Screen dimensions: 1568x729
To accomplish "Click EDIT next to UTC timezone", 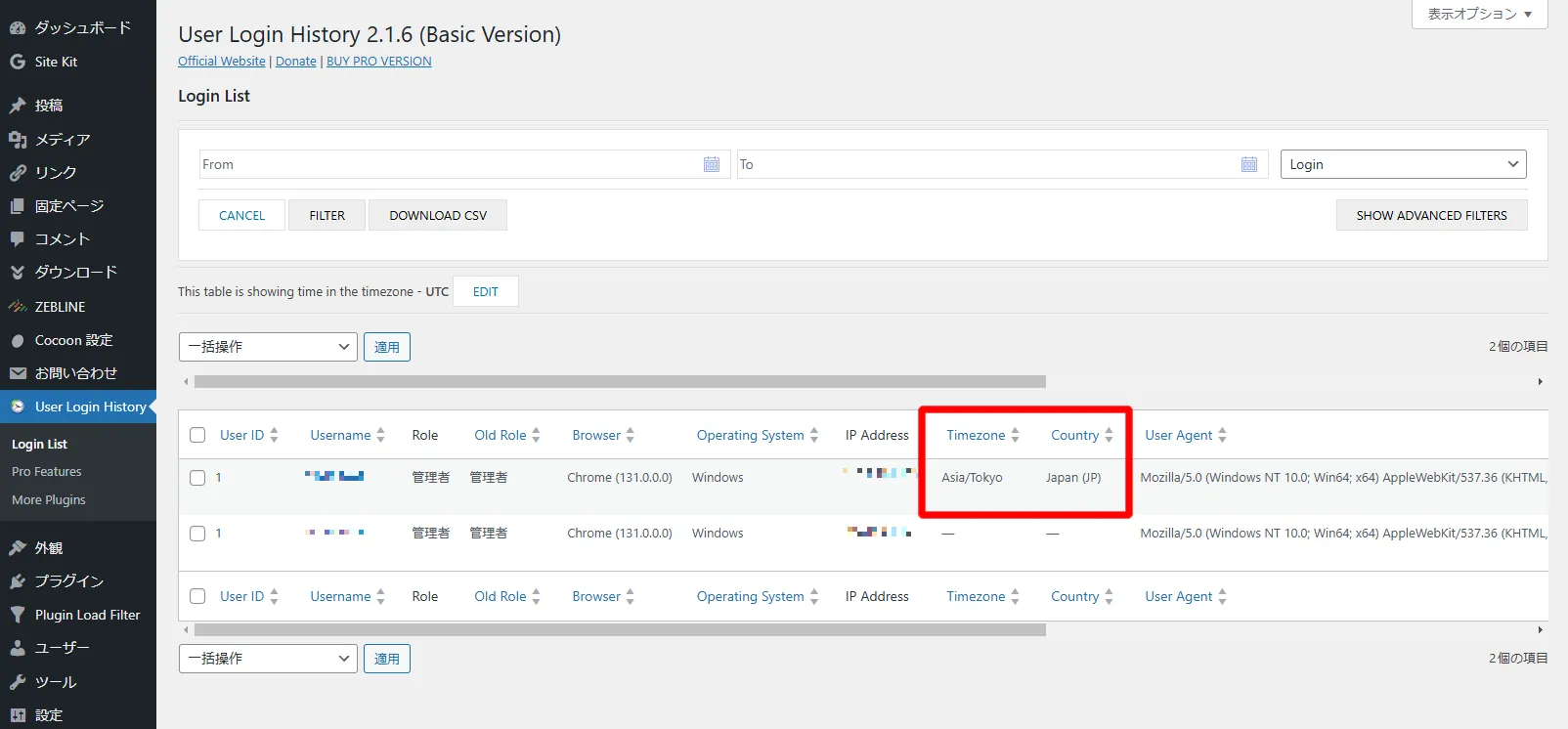I will [x=486, y=291].
